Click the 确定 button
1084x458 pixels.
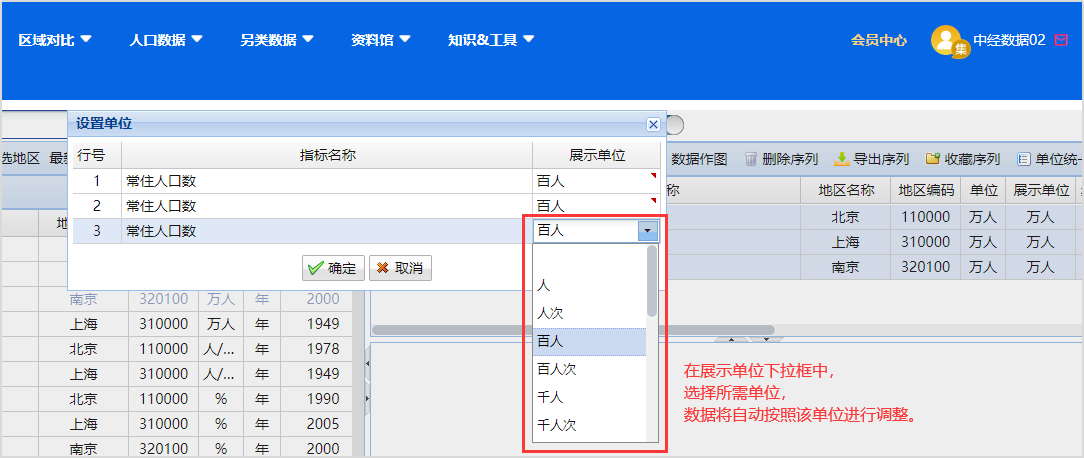pyautogui.click(x=333, y=268)
